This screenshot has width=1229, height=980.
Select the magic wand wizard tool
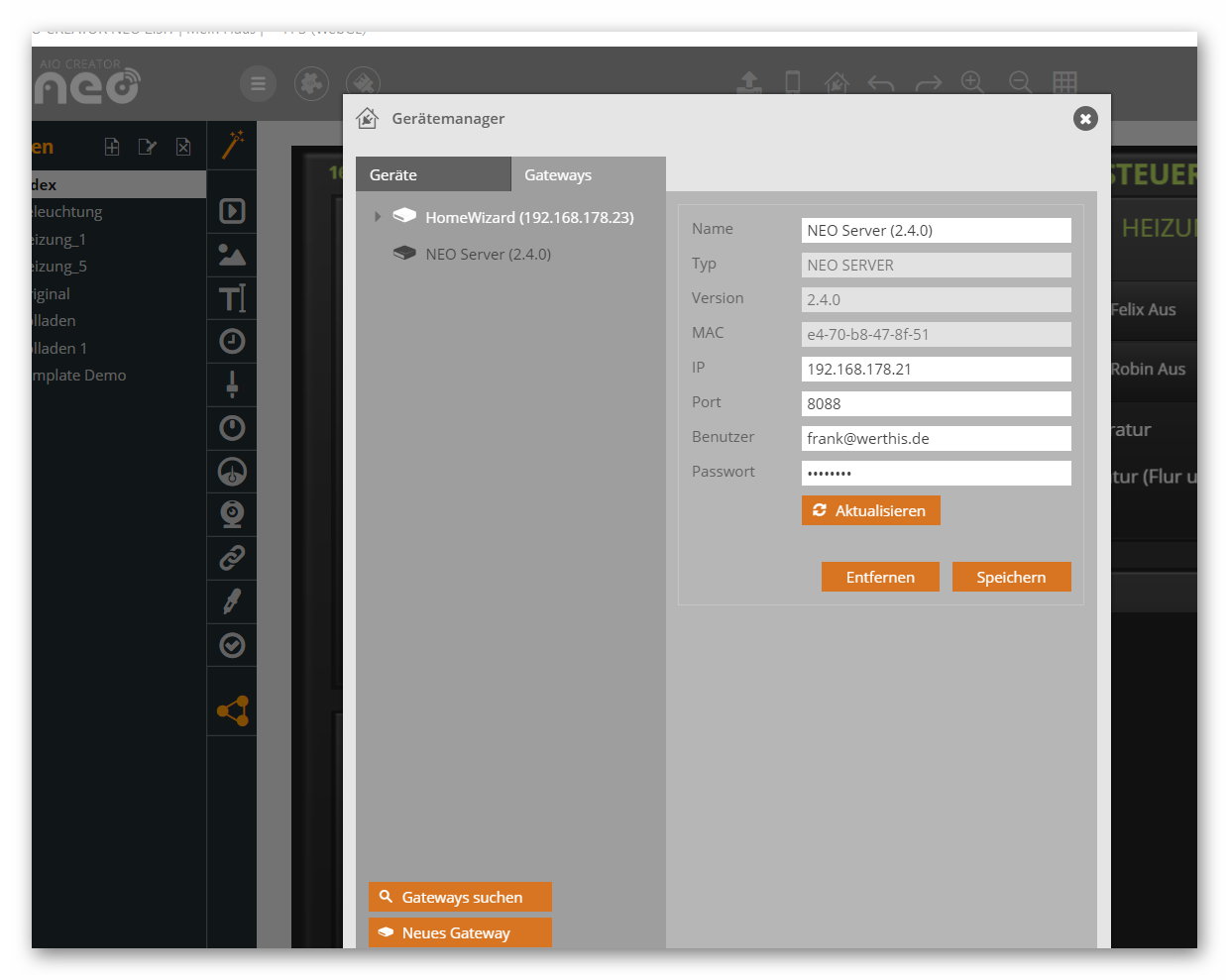pos(232,145)
